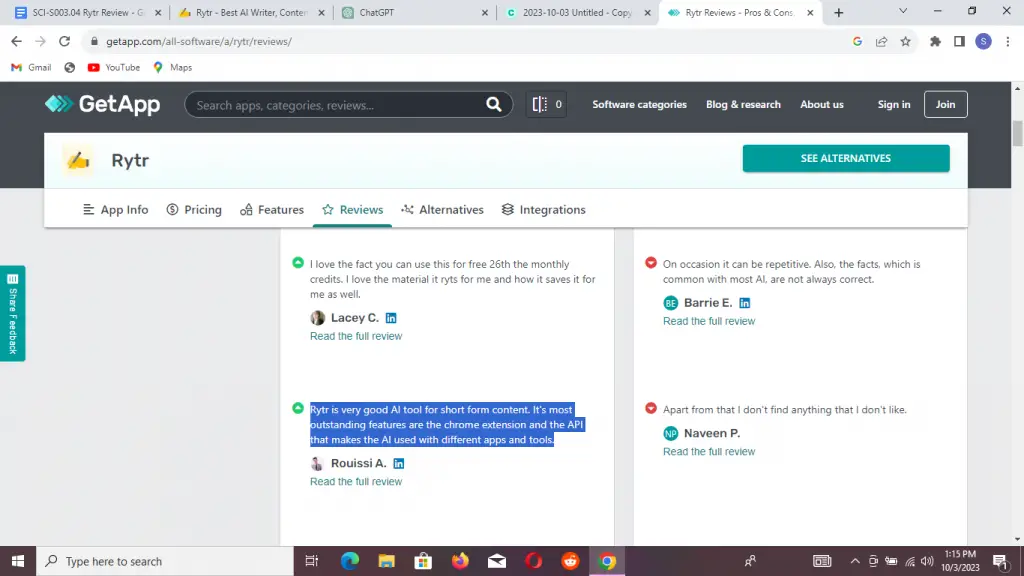Go back using browser back arrow
Screen dimensions: 1024x576
click(x=16, y=41)
